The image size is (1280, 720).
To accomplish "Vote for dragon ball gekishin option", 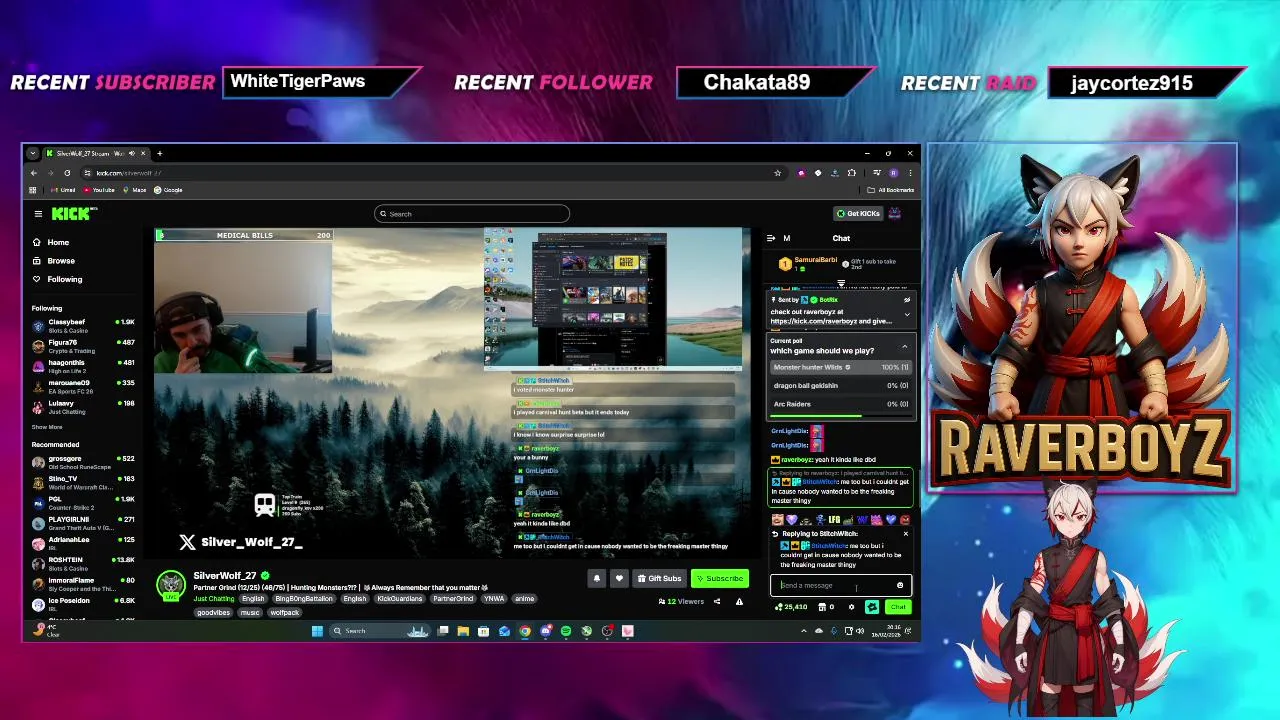I will (840, 385).
